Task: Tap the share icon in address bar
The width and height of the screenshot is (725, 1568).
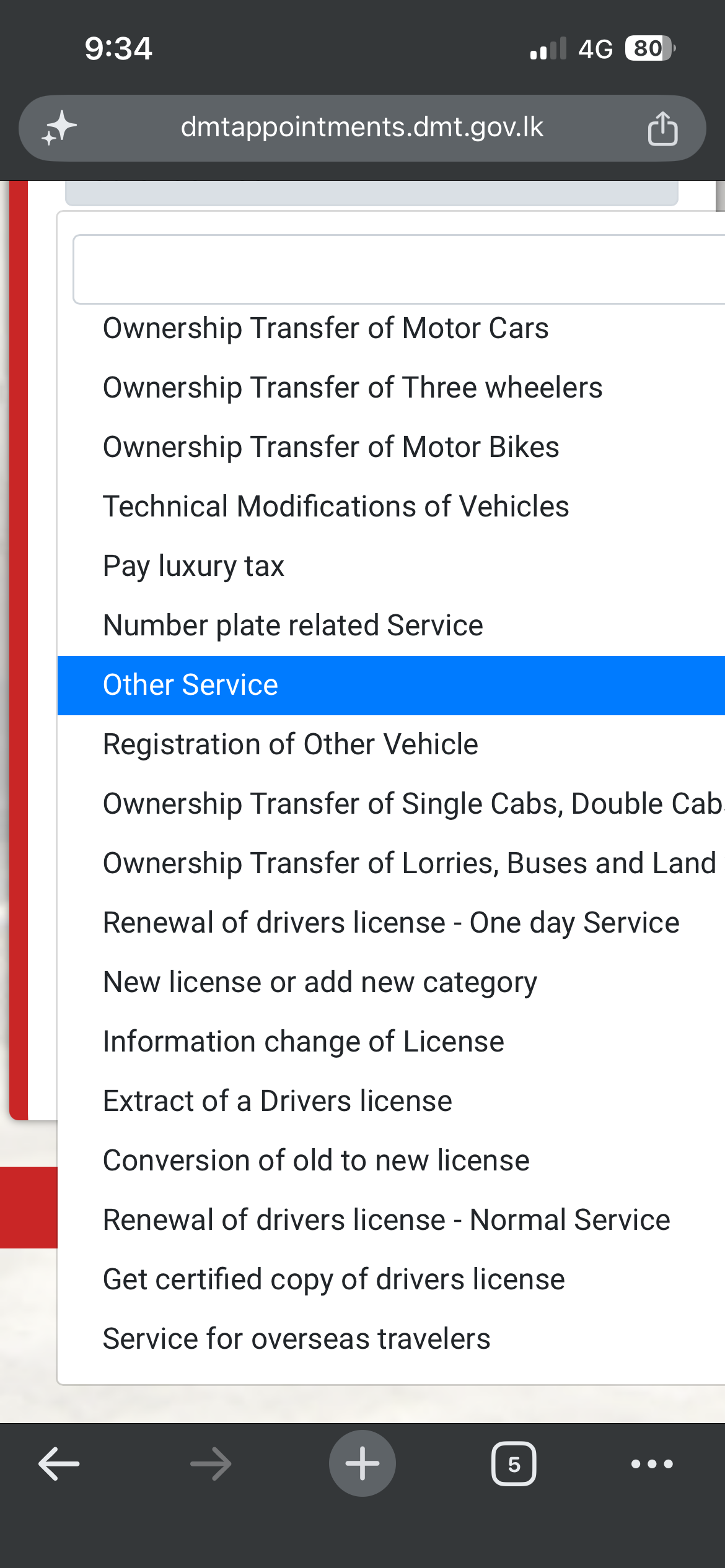Action: (x=662, y=128)
